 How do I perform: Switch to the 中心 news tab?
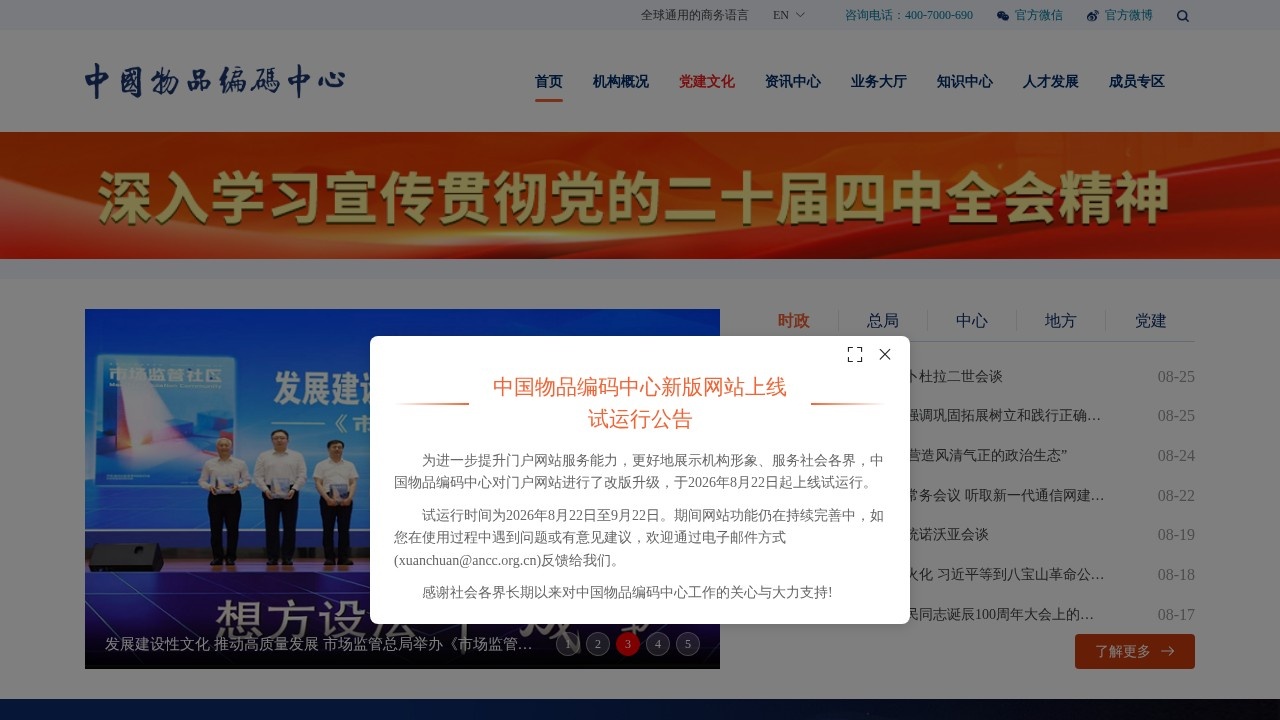coord(972,321)
